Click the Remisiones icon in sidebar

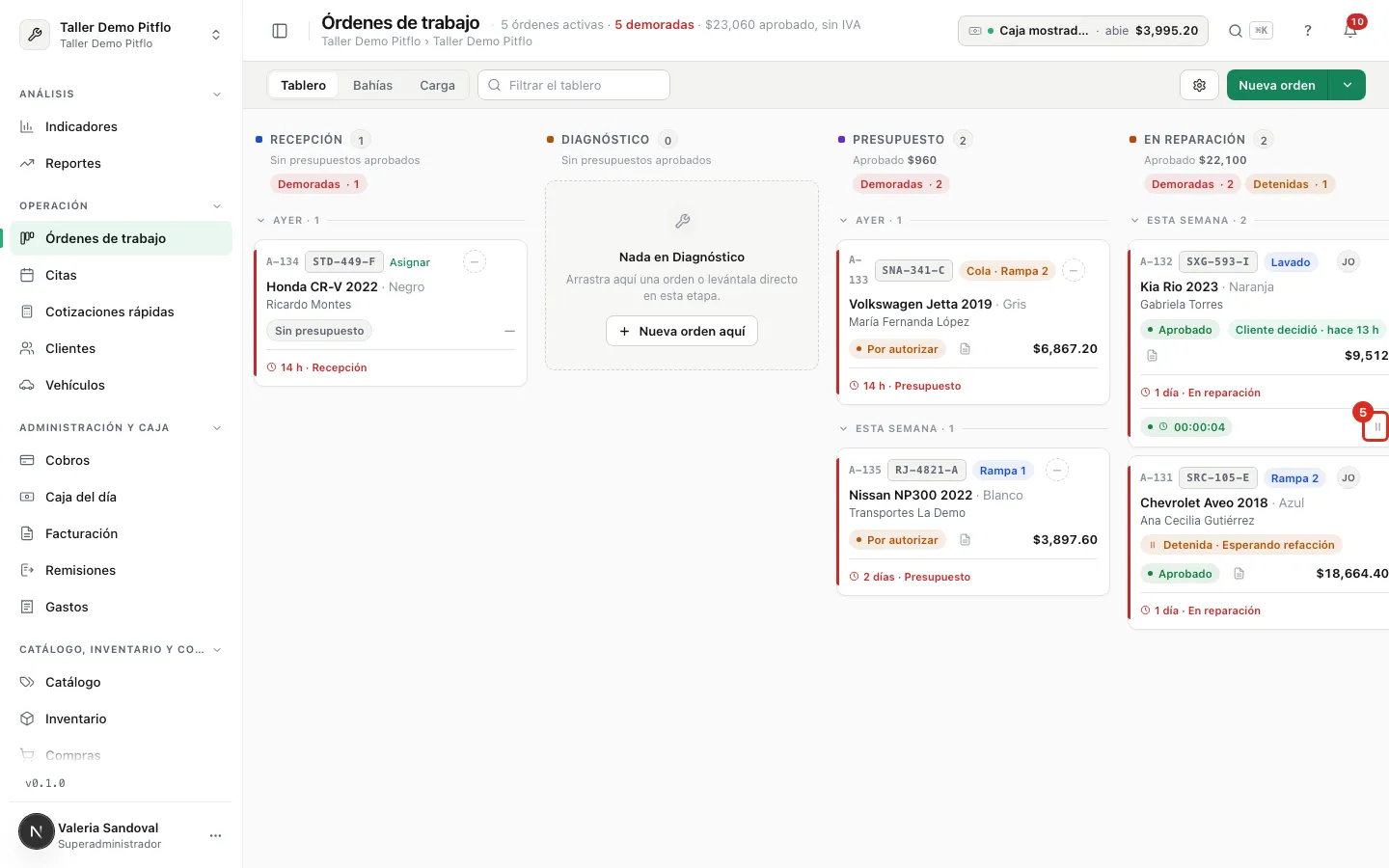[x=27, y=570]
